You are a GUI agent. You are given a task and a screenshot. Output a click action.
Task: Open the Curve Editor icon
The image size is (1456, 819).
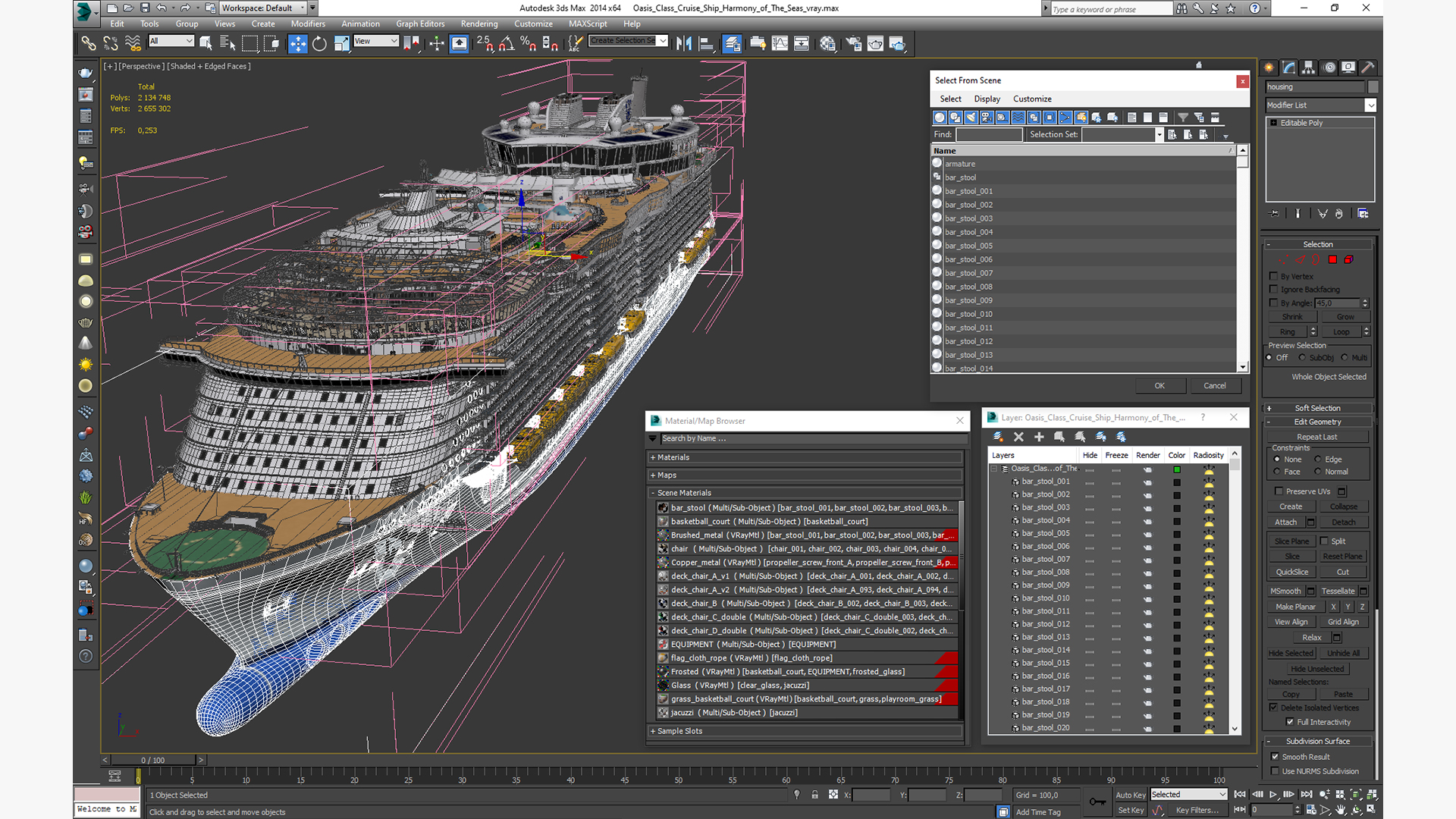(780, 44)
